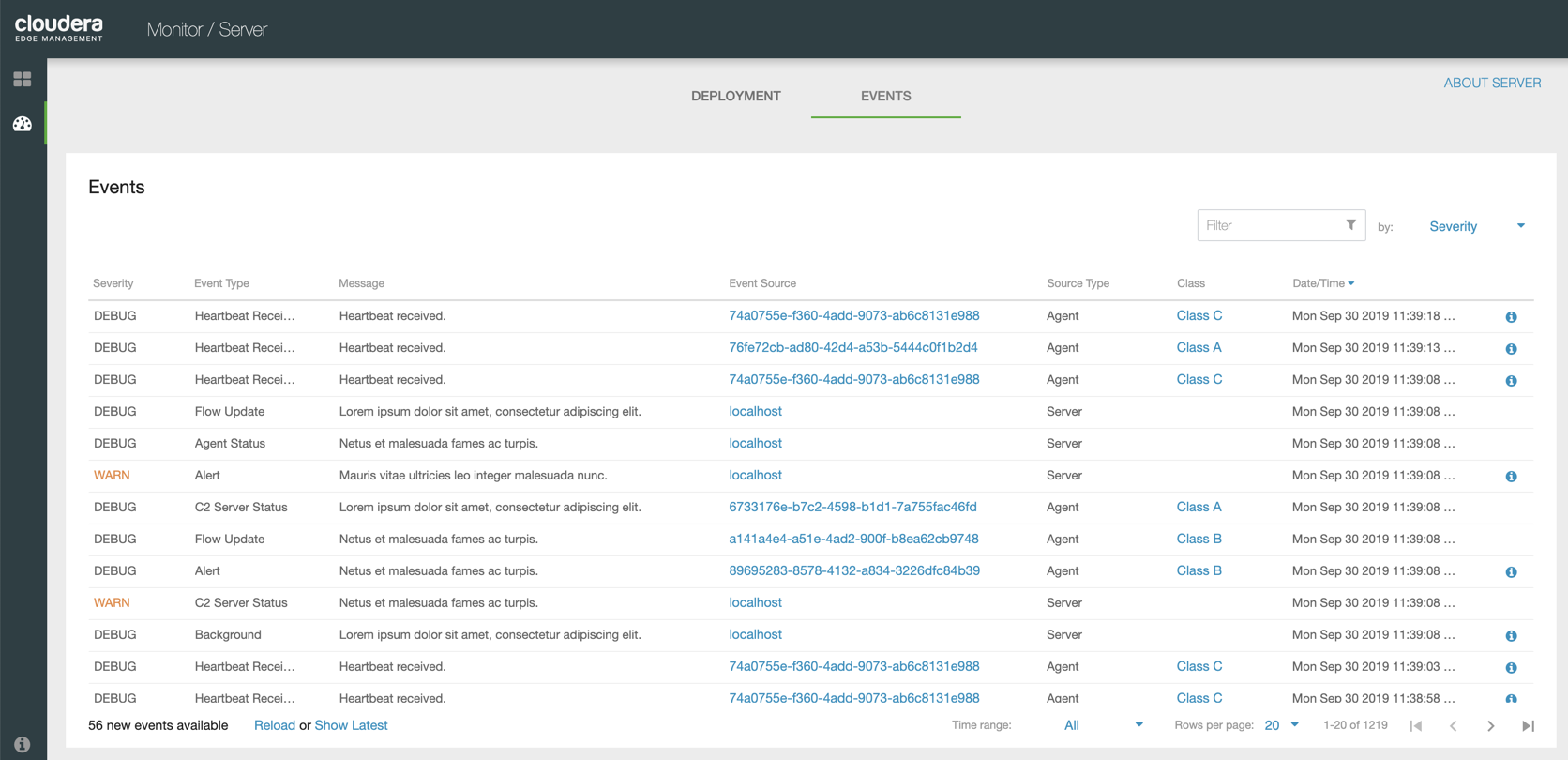
Task: Focus the Filter text field
Action: pyautogui.click(x=1269, y=225)
